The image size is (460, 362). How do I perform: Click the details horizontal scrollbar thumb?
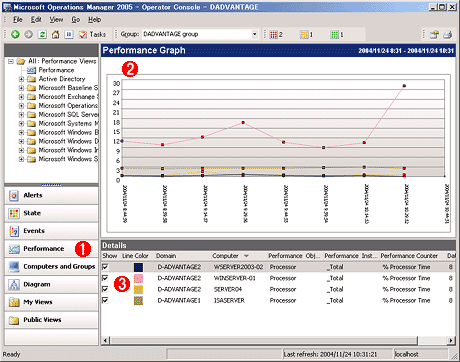(263, 340)
